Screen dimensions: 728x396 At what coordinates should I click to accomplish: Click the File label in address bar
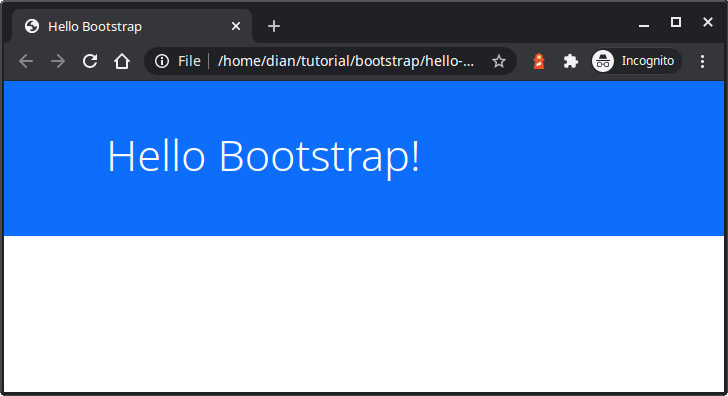pos(189,61)
